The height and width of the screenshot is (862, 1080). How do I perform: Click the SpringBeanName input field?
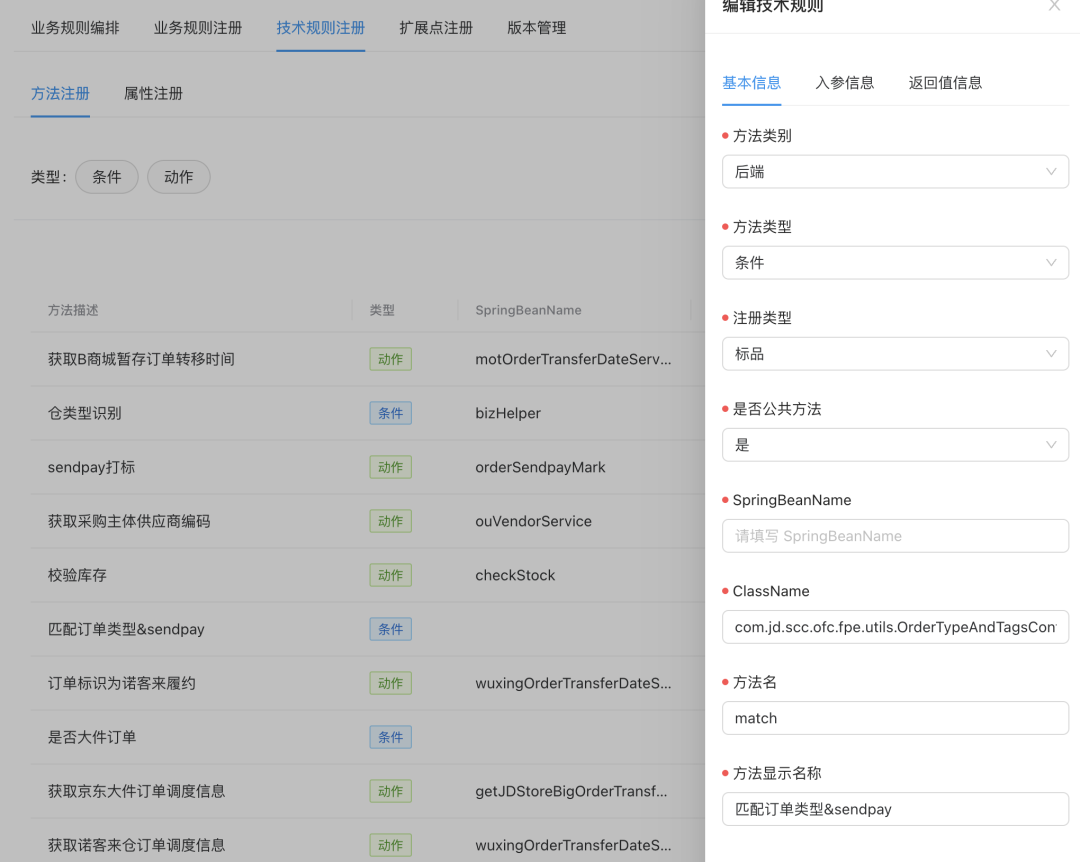(x=895, y=536)
